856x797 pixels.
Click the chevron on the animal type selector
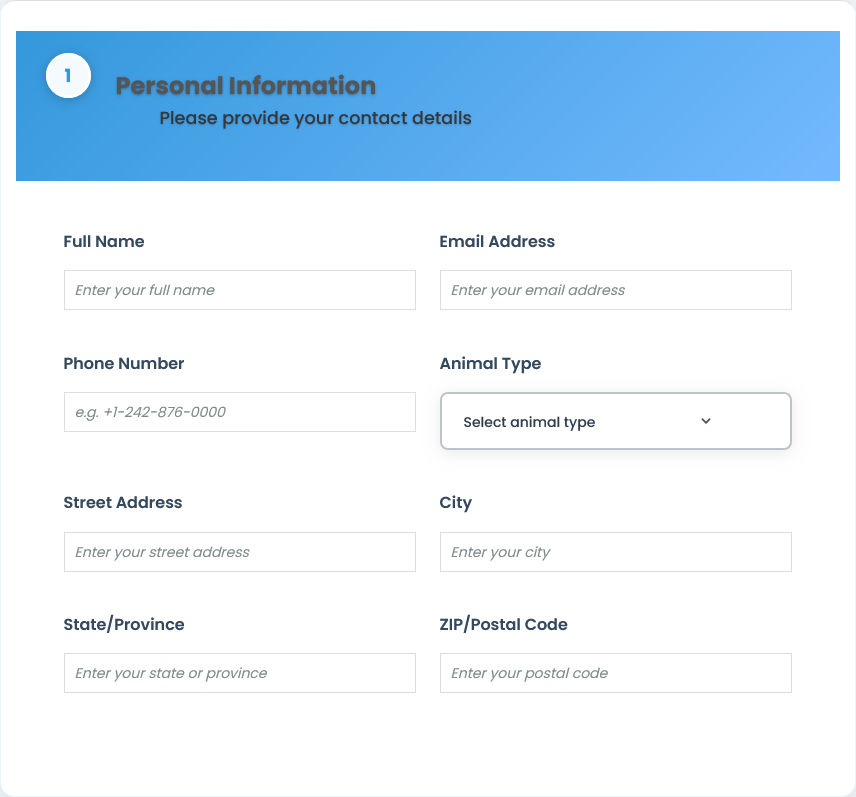click(706, 421)
